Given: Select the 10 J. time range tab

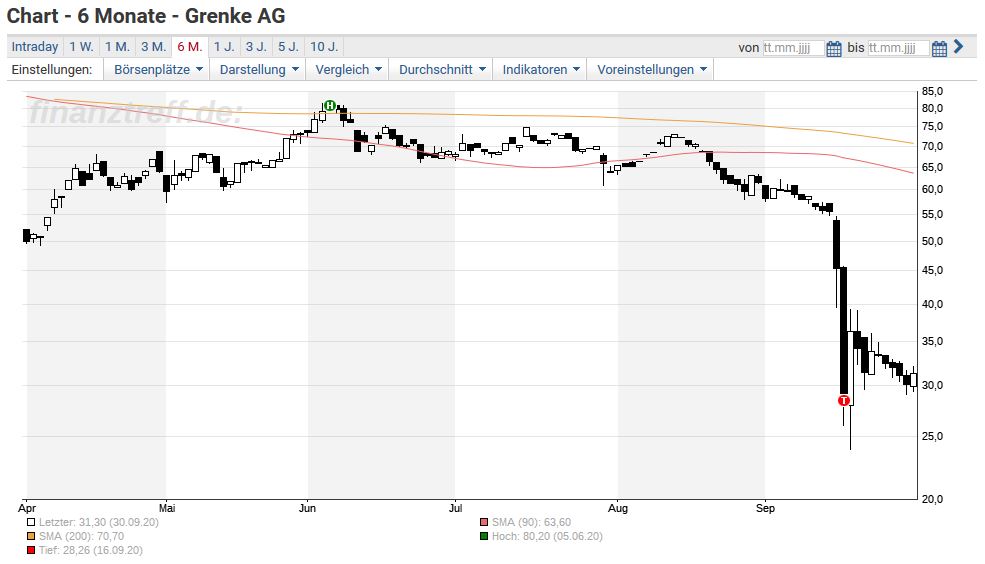Looking at the screenshot, I should tap(324, 46).
